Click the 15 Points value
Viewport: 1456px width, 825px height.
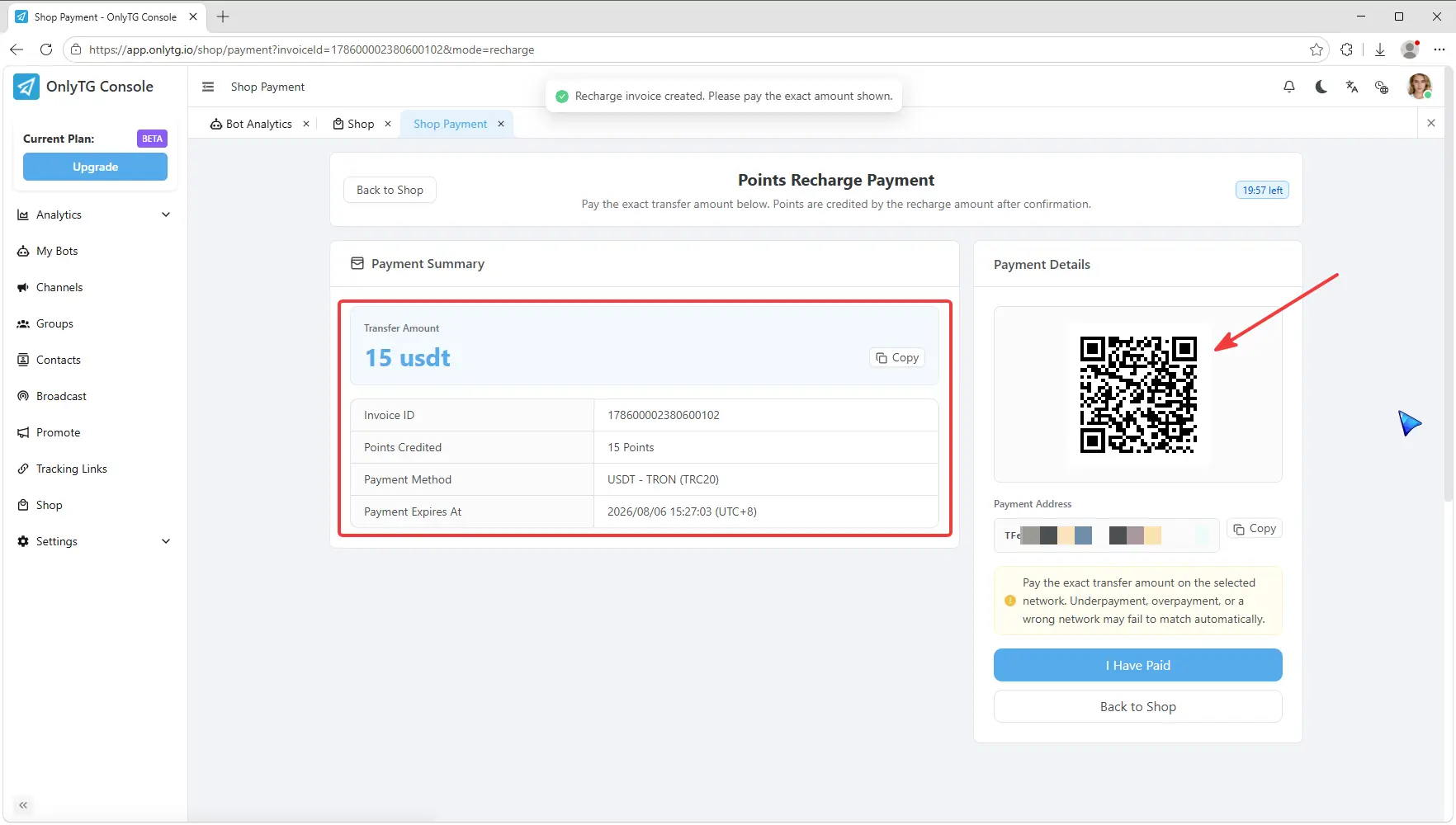click(x=631, y=447)
